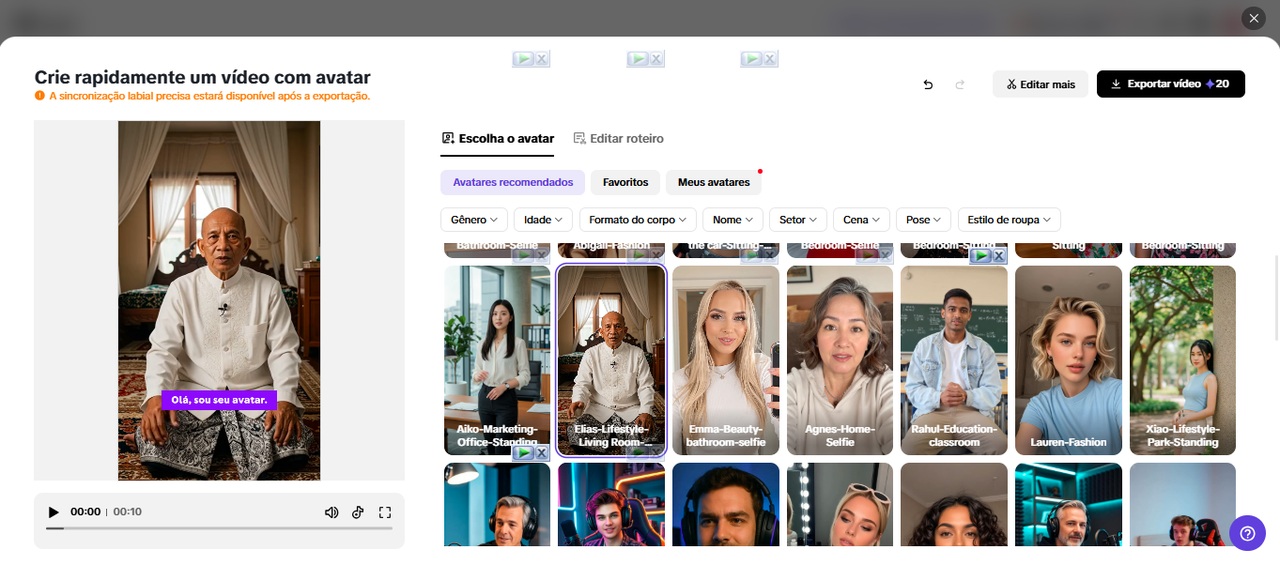The width and height of the screenshot is (1280, 565).
Task: Select Avatares recomendados filter
Action: pos(512,182)
